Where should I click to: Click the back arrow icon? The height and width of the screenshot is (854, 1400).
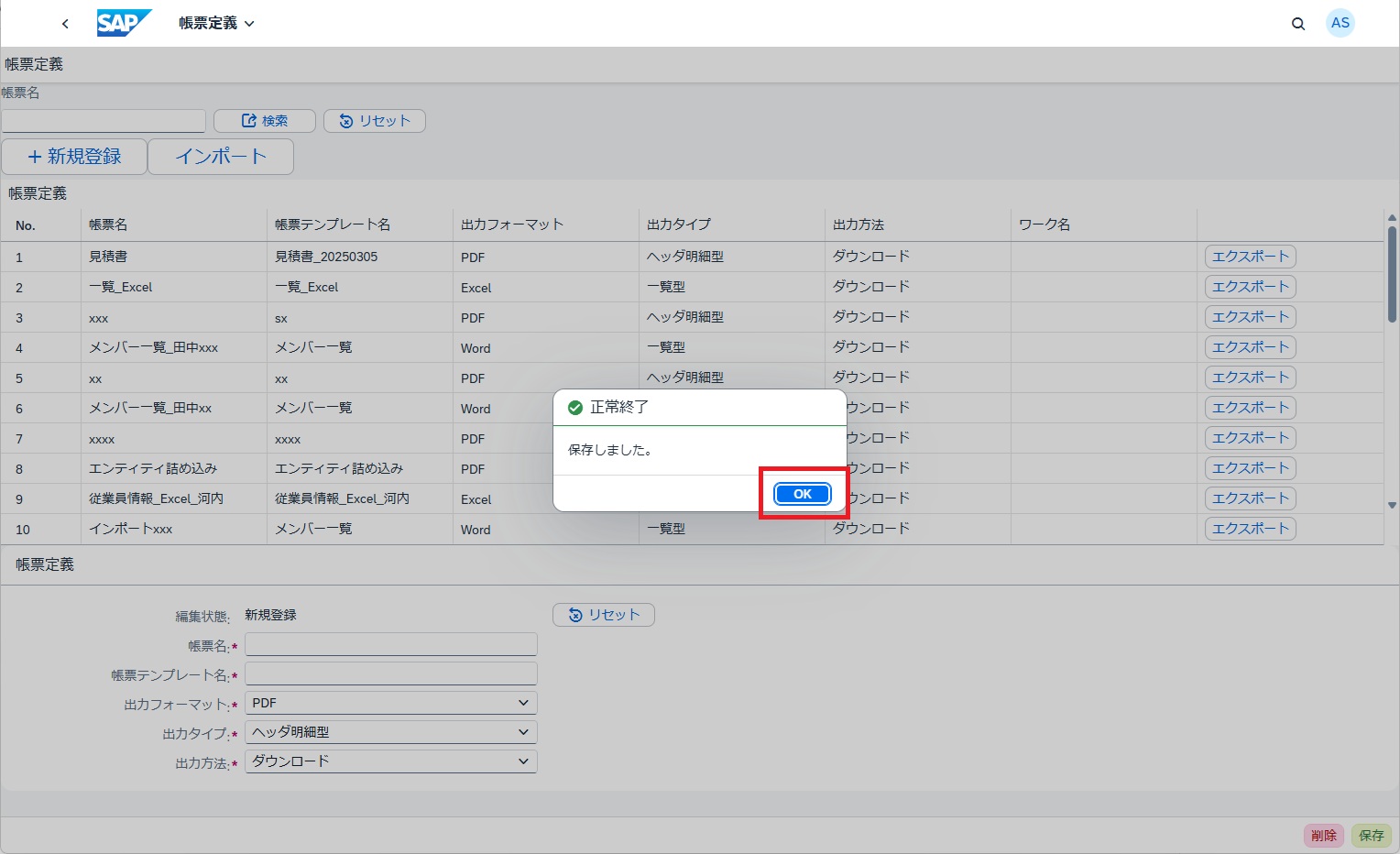click(65, 24)
